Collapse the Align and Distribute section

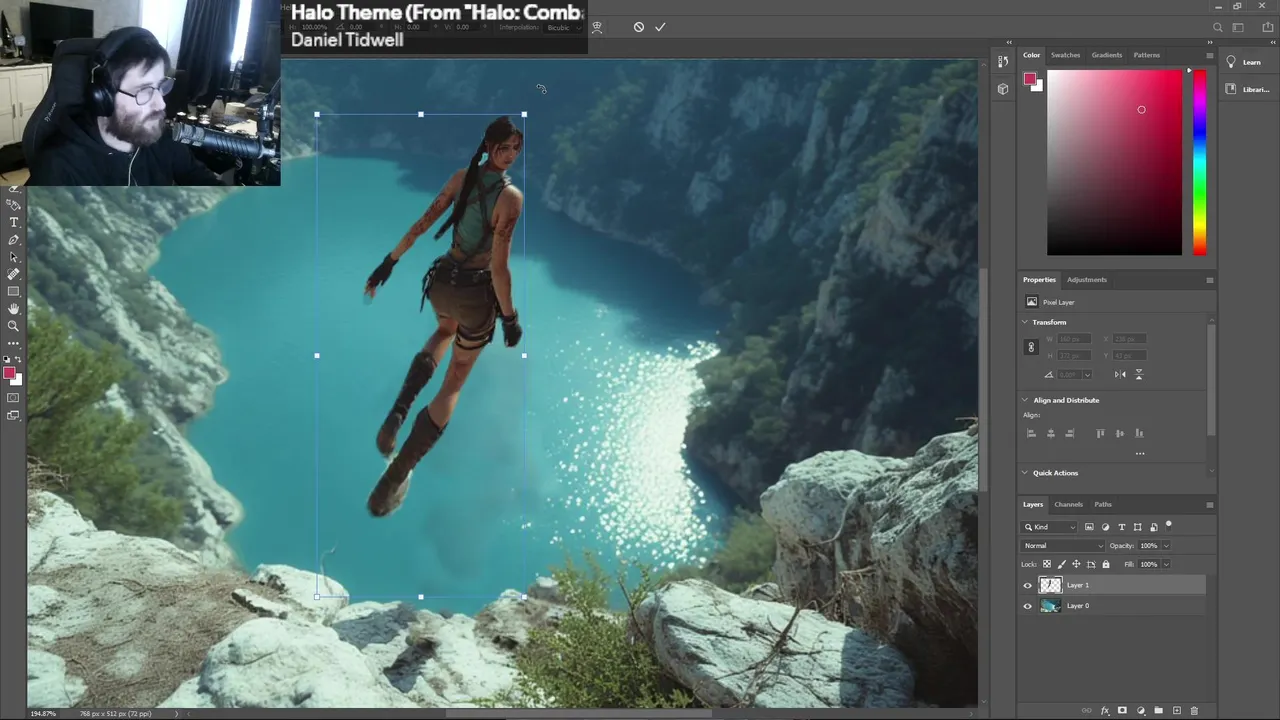click(x=1025, y=400)
